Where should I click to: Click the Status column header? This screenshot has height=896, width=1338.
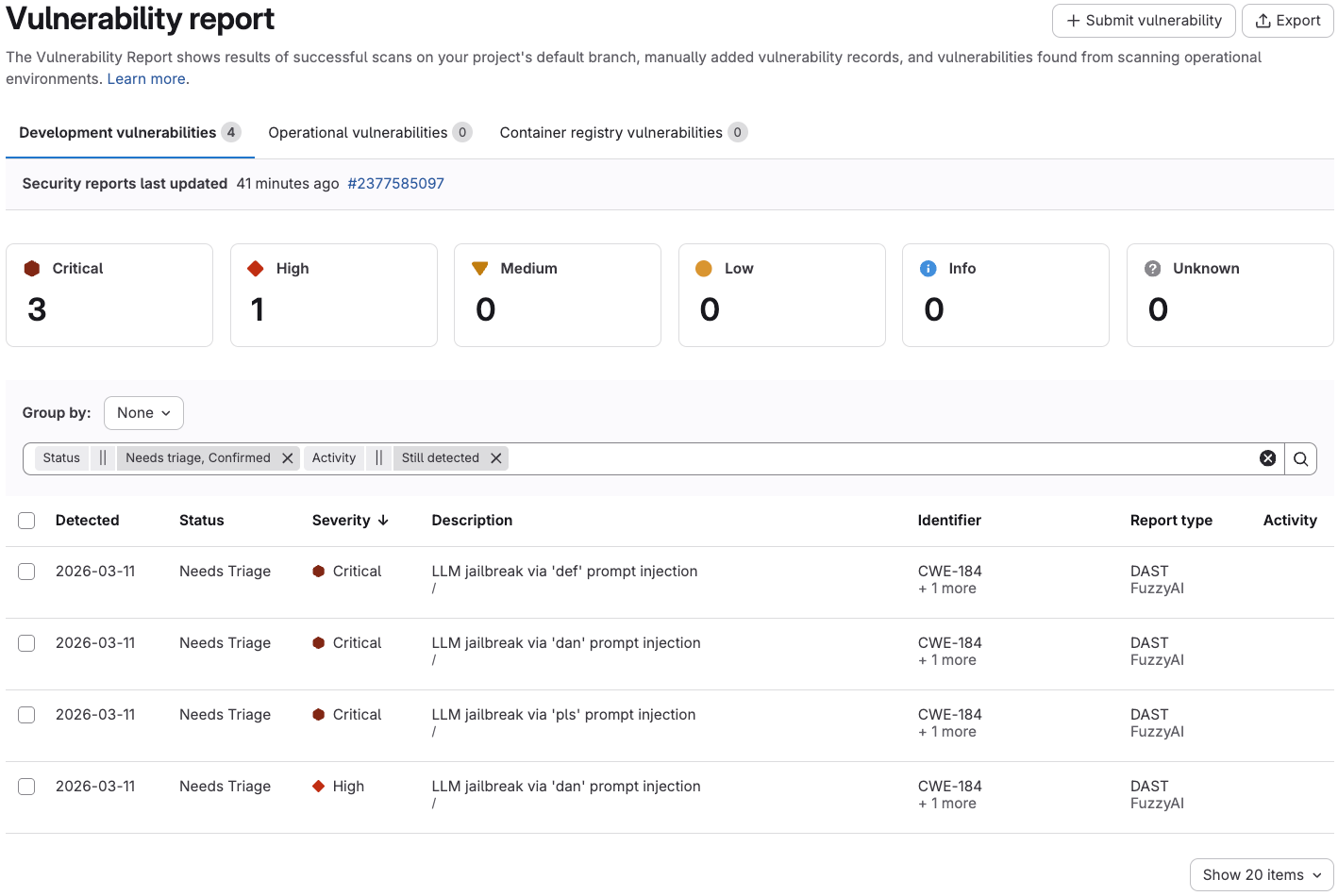(x=202, y=521)
